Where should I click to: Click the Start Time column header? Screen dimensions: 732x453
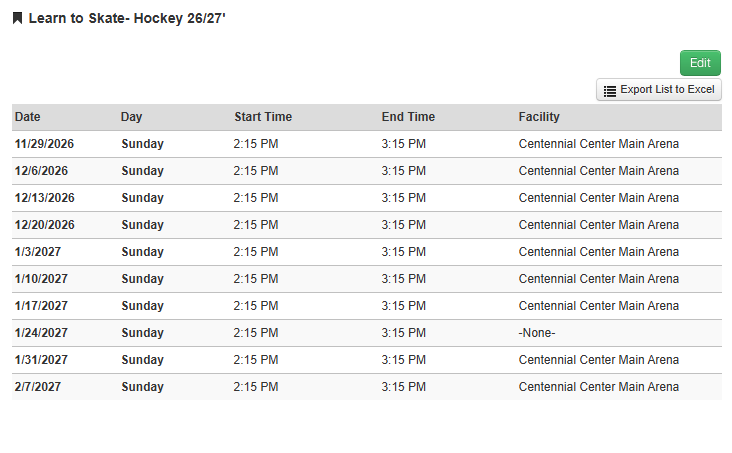[x=263, y=117]
